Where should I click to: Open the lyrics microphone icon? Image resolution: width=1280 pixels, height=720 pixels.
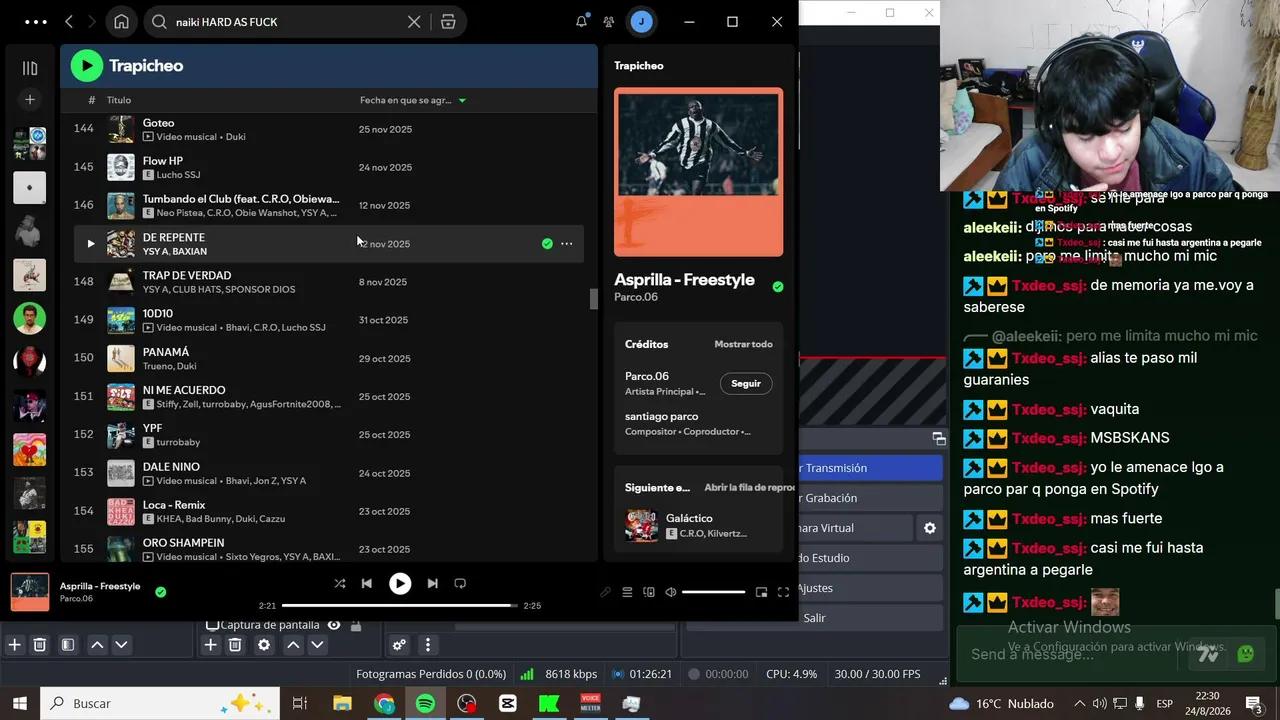pyautogui.click(x=605, y=593)
